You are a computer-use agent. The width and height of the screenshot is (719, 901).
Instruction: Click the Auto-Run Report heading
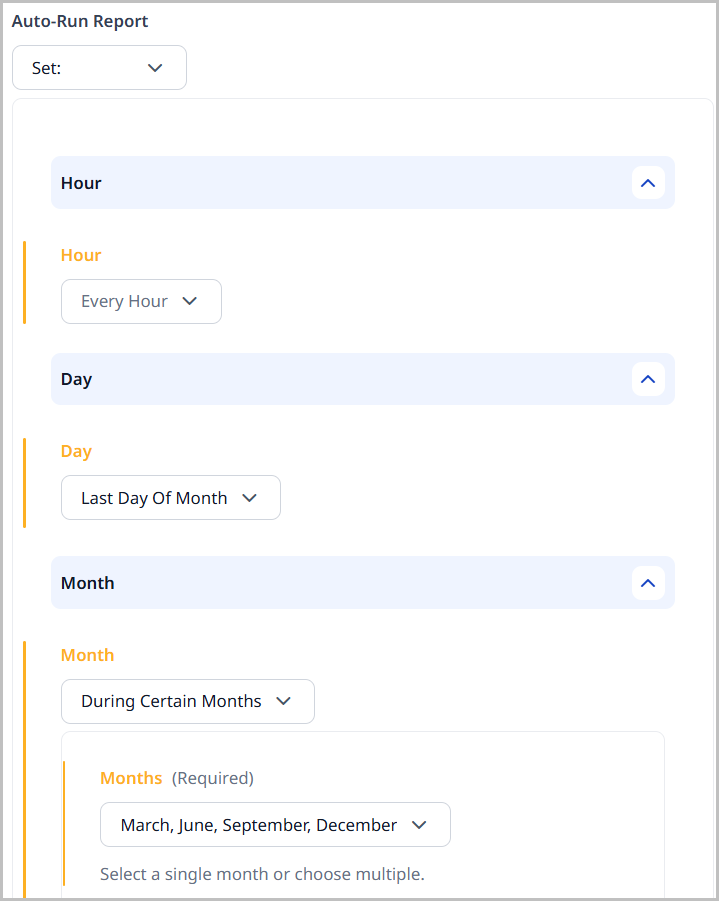tap(79, 21)
